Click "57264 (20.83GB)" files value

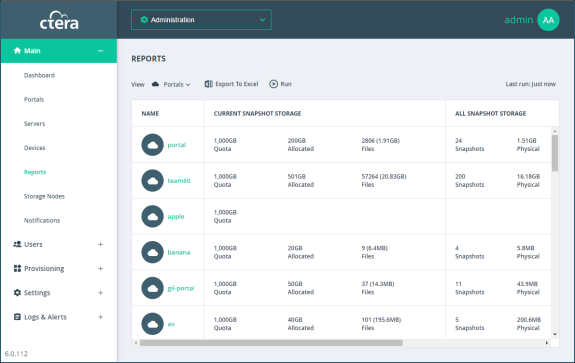point(384,176)
